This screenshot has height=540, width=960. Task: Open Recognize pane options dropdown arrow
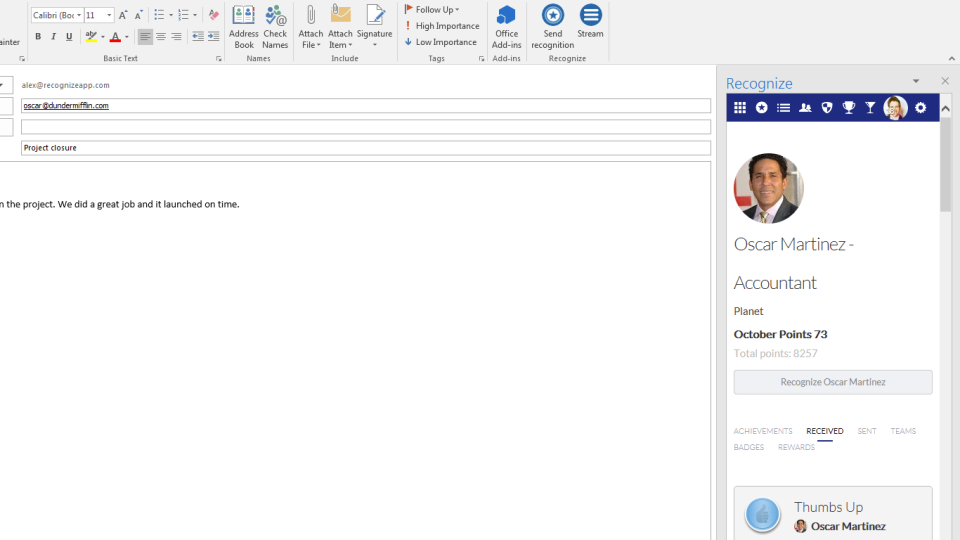(916, 81)
